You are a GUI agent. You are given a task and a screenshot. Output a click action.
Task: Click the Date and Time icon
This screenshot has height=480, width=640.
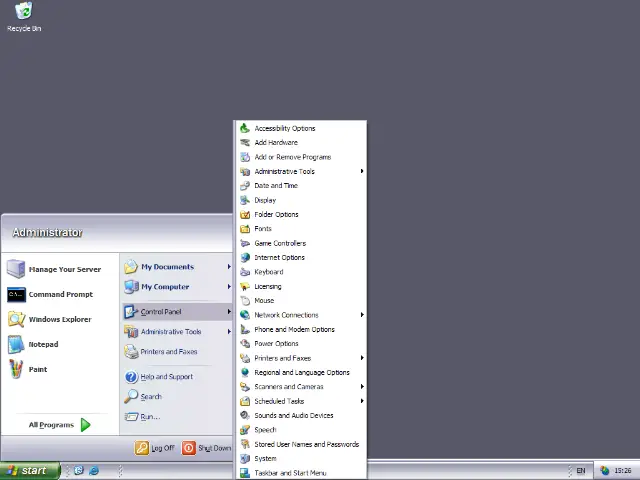pyautogui.click(x=245, y=186)
